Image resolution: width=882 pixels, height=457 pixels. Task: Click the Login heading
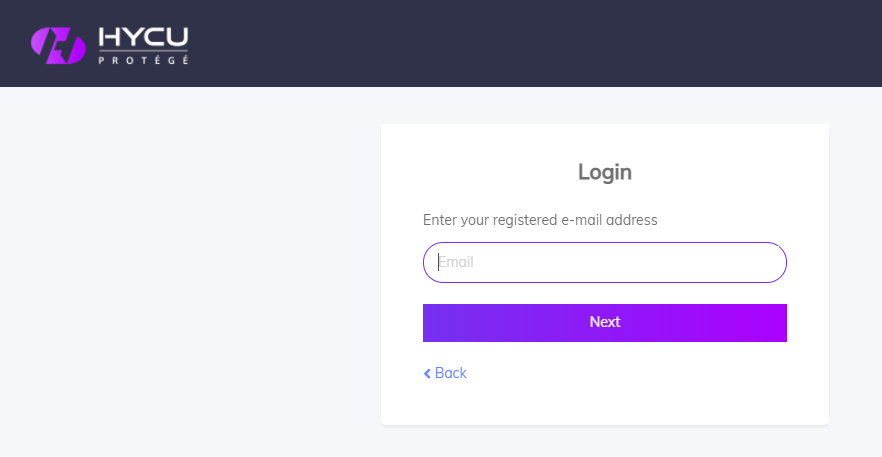click(x=605, y=172)
